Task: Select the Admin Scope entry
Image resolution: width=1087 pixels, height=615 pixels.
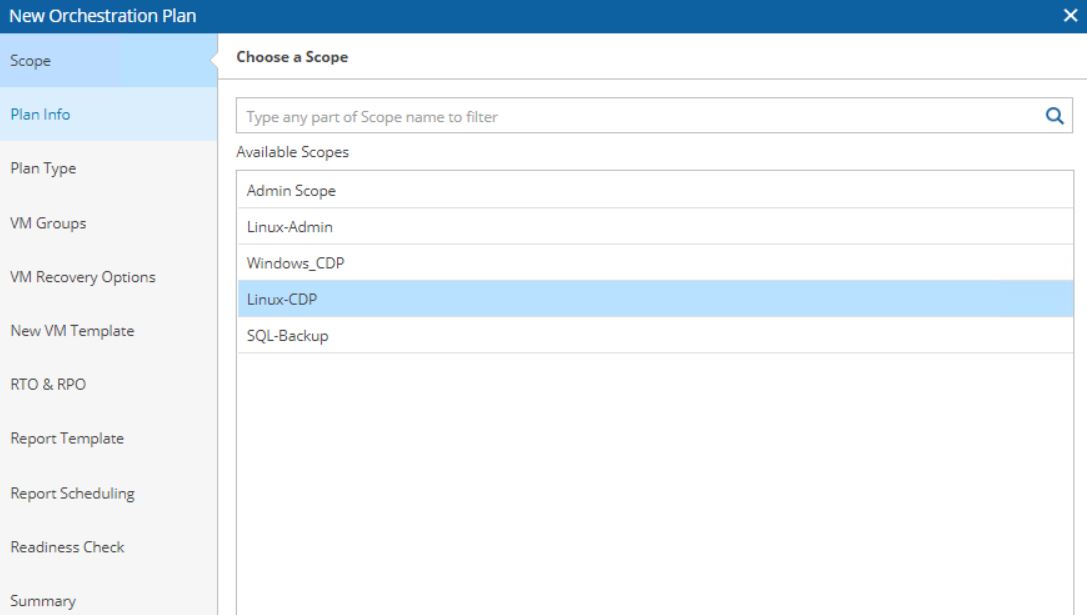Action: coord(655,190)
